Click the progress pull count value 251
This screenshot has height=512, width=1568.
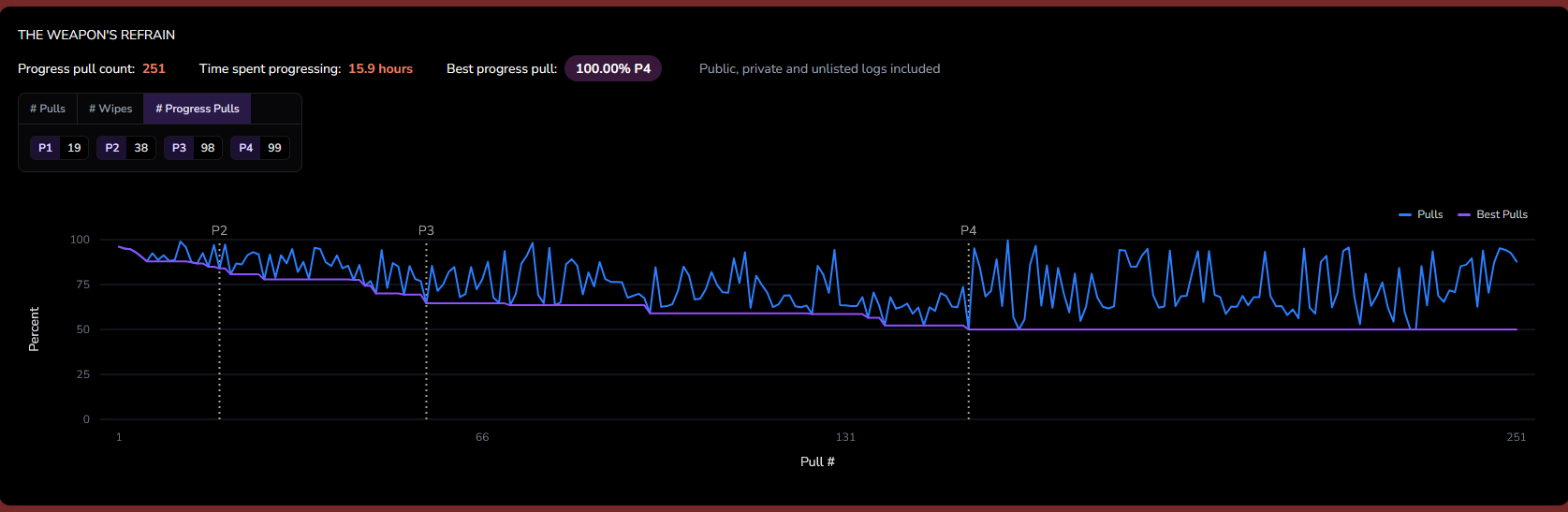[154, 68]
